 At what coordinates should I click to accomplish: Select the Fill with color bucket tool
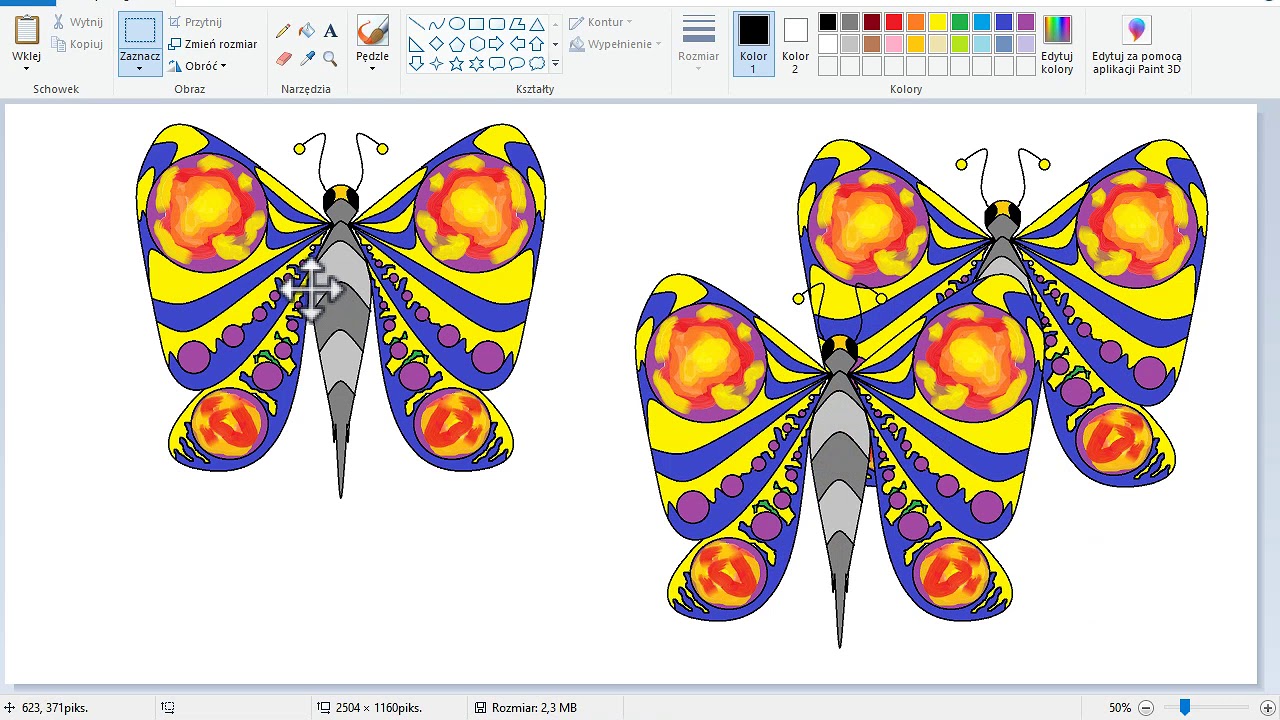pos(307,31)
